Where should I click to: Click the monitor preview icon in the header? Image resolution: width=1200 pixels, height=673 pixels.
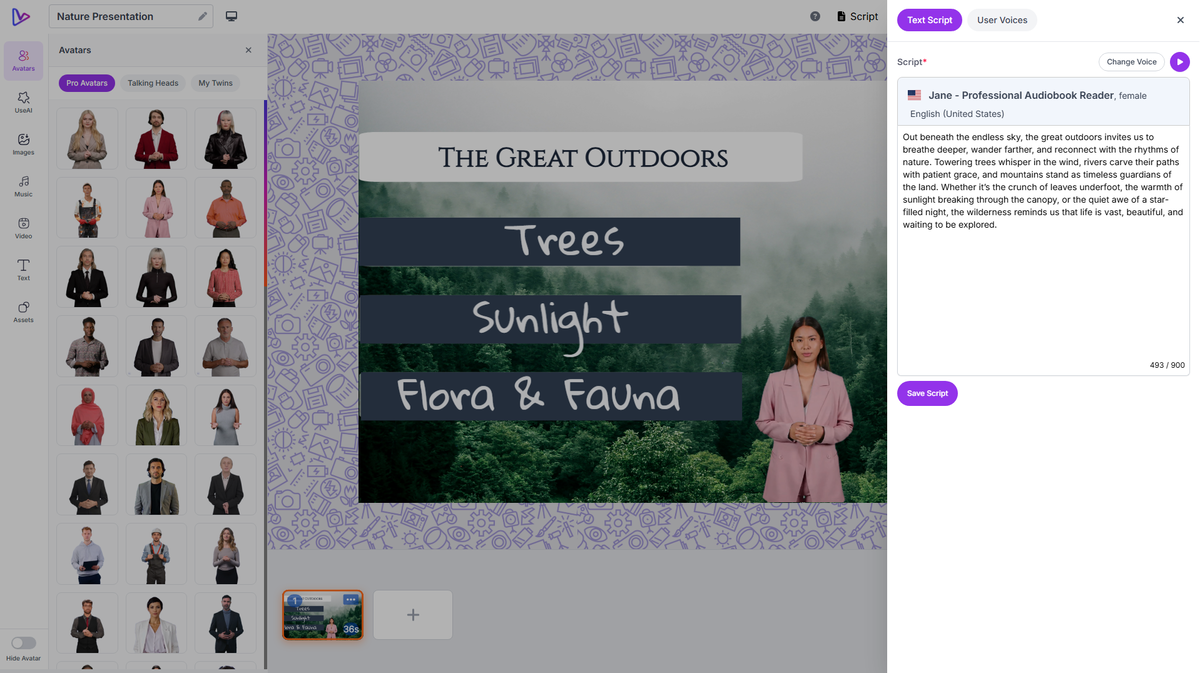coord(232,16)
